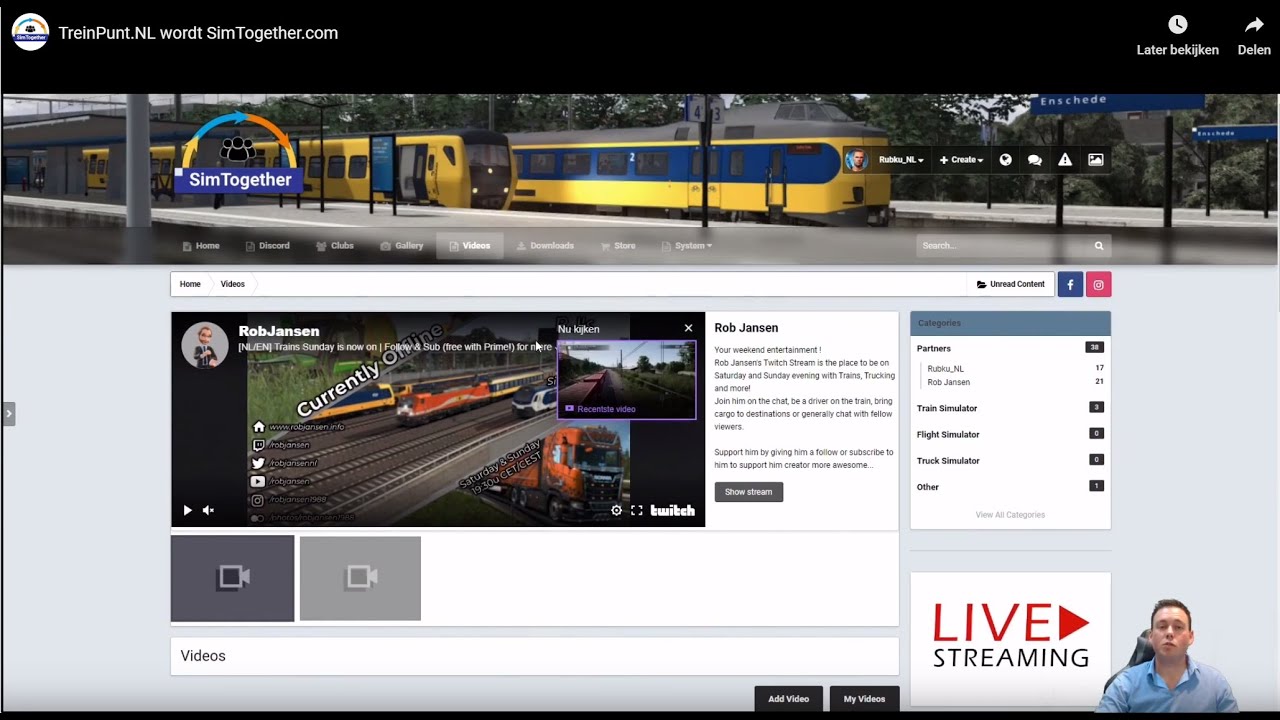
Task: Select the Videos navigation tab
Action: click(x=470, y=246)
